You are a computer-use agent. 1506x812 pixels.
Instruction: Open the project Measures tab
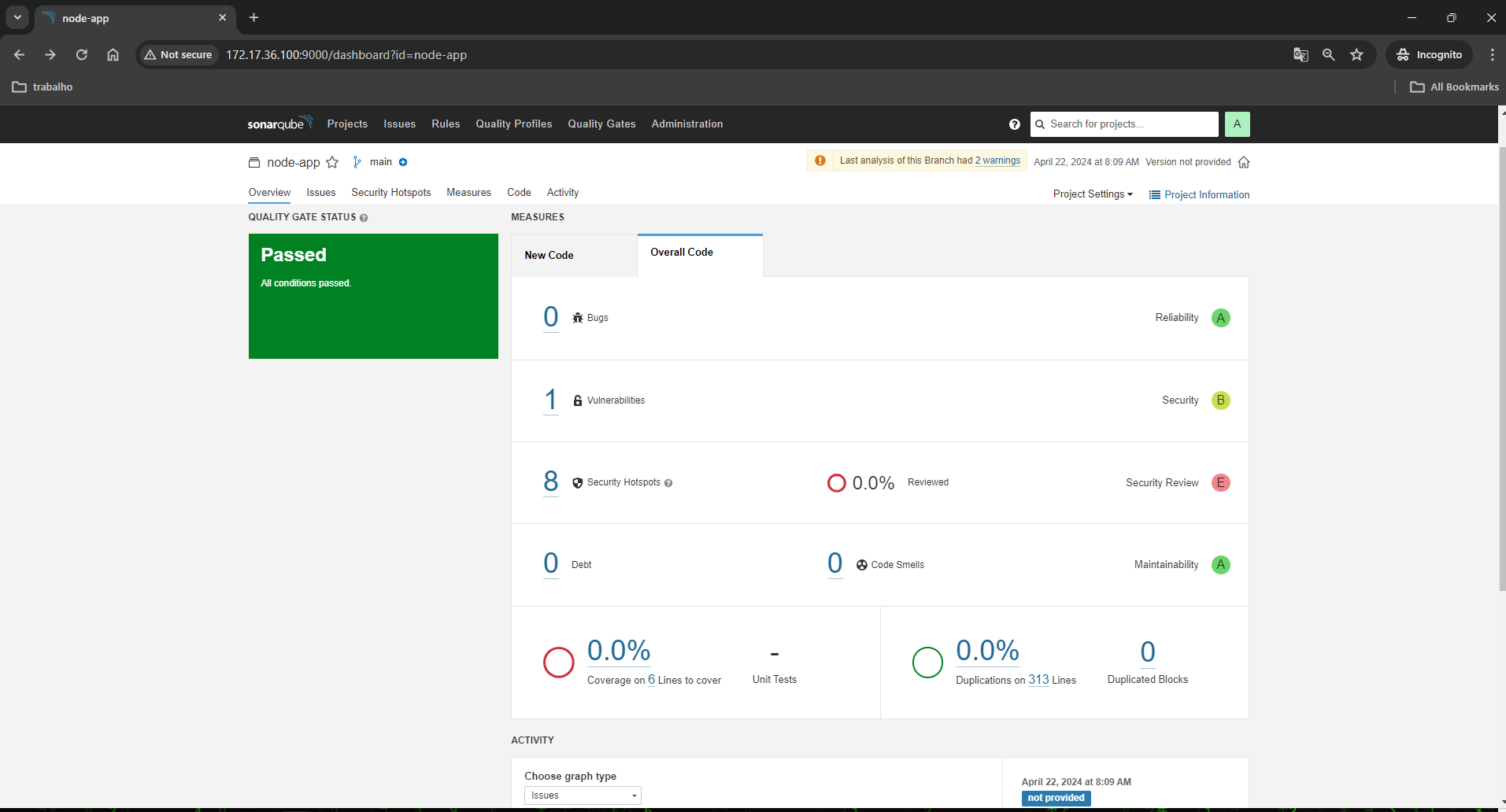coord(468,193)
